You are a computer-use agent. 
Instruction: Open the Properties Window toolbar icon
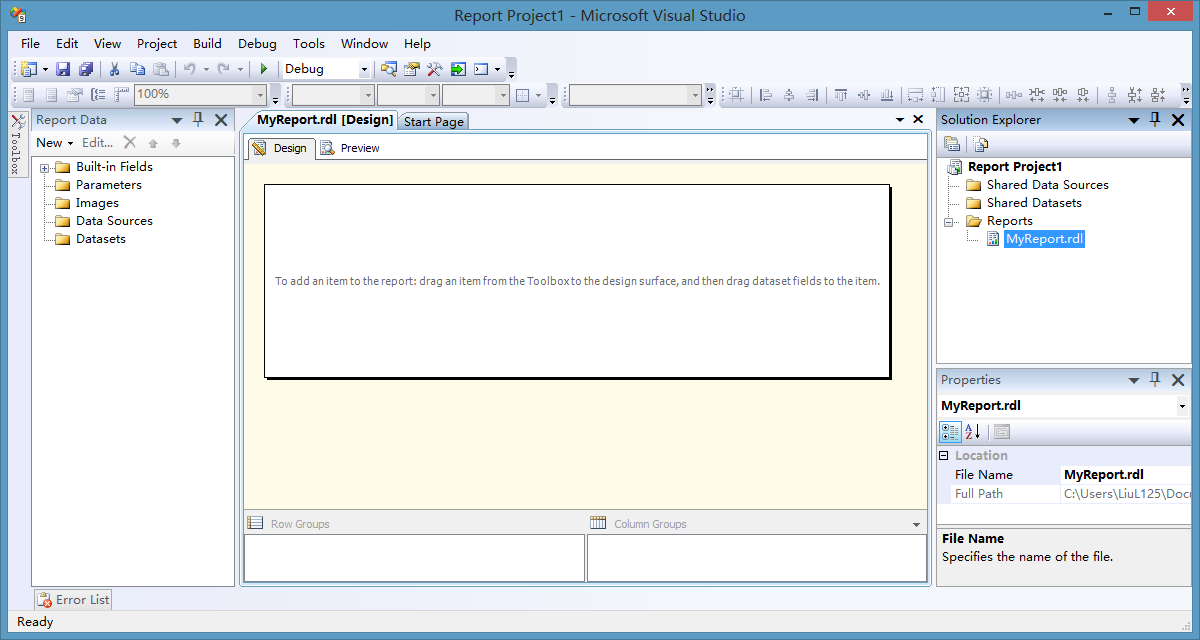pos(412,69)
